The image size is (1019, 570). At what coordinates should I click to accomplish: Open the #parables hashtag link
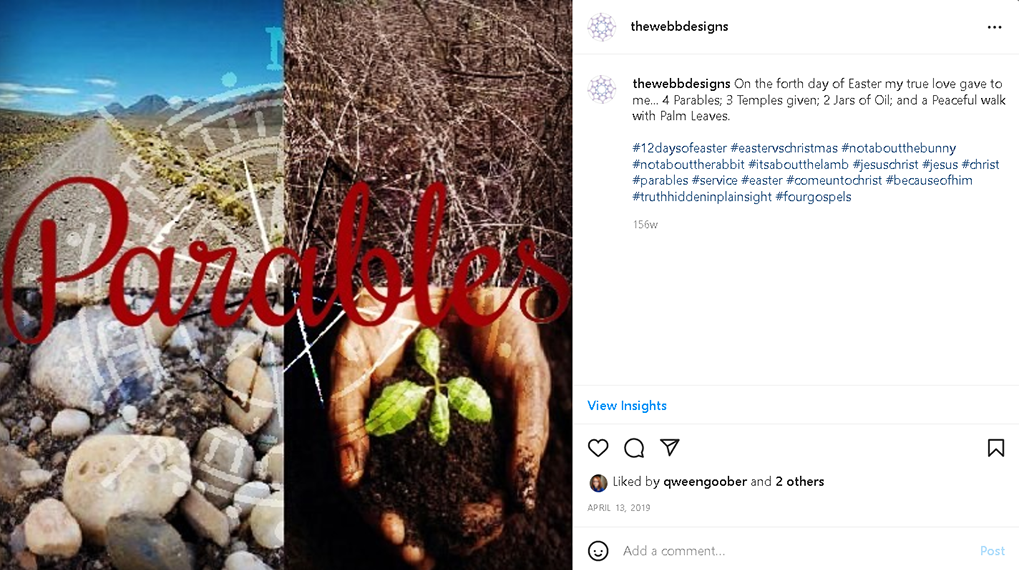tap(660, 180)
